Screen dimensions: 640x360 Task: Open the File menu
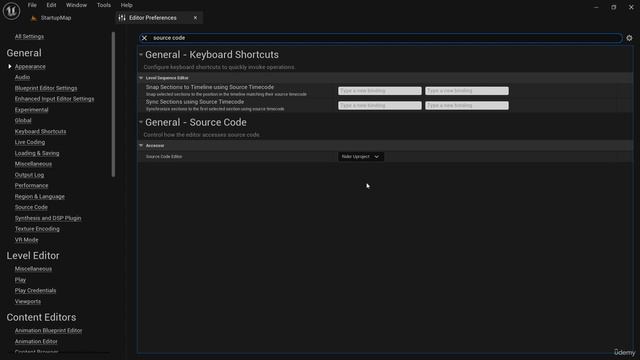32,5
